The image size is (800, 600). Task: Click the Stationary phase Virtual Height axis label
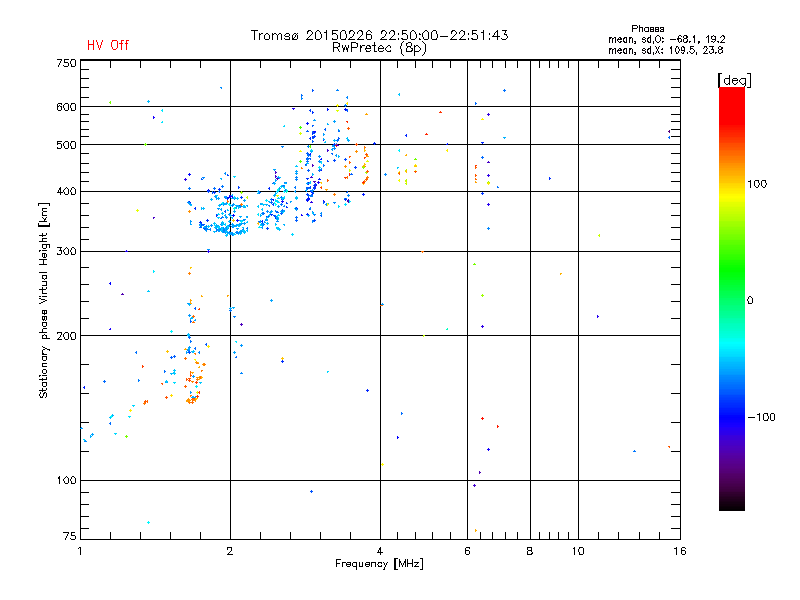click(x=44, y=300)
